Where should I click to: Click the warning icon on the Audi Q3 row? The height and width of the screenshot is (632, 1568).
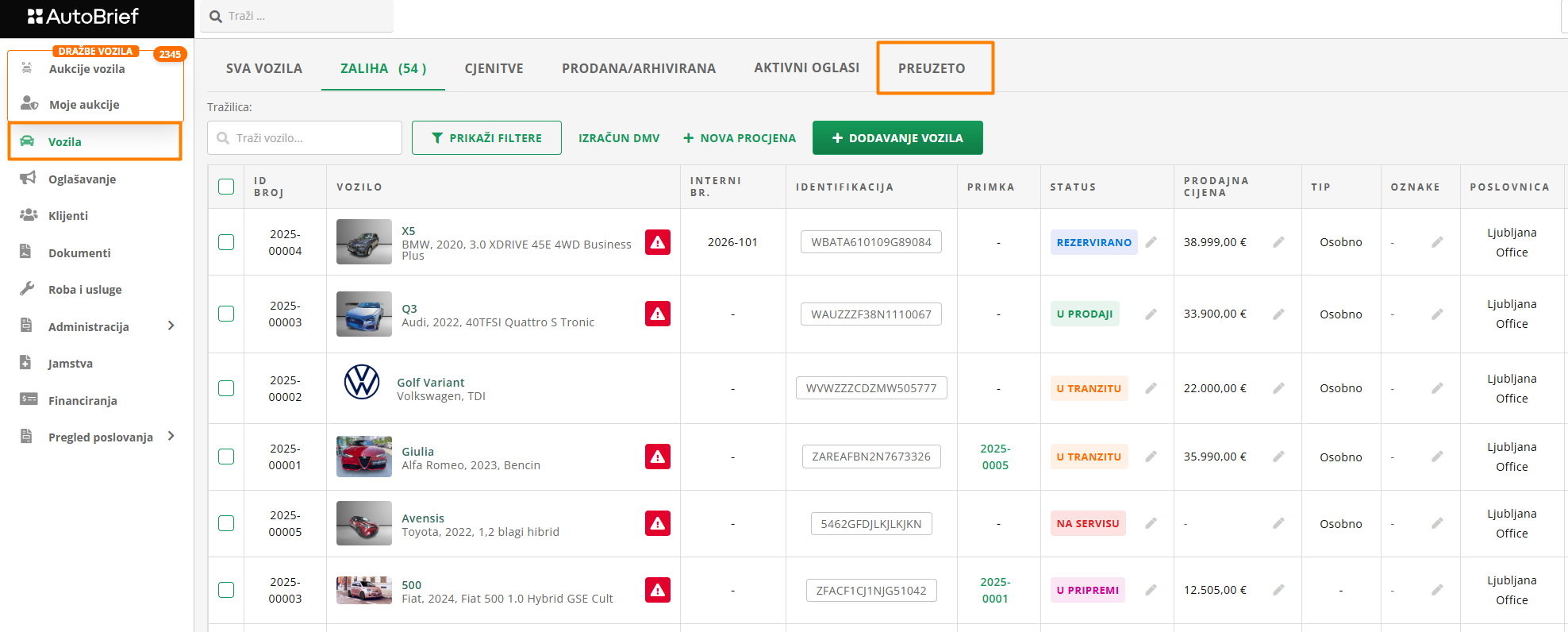click(657, 314)
